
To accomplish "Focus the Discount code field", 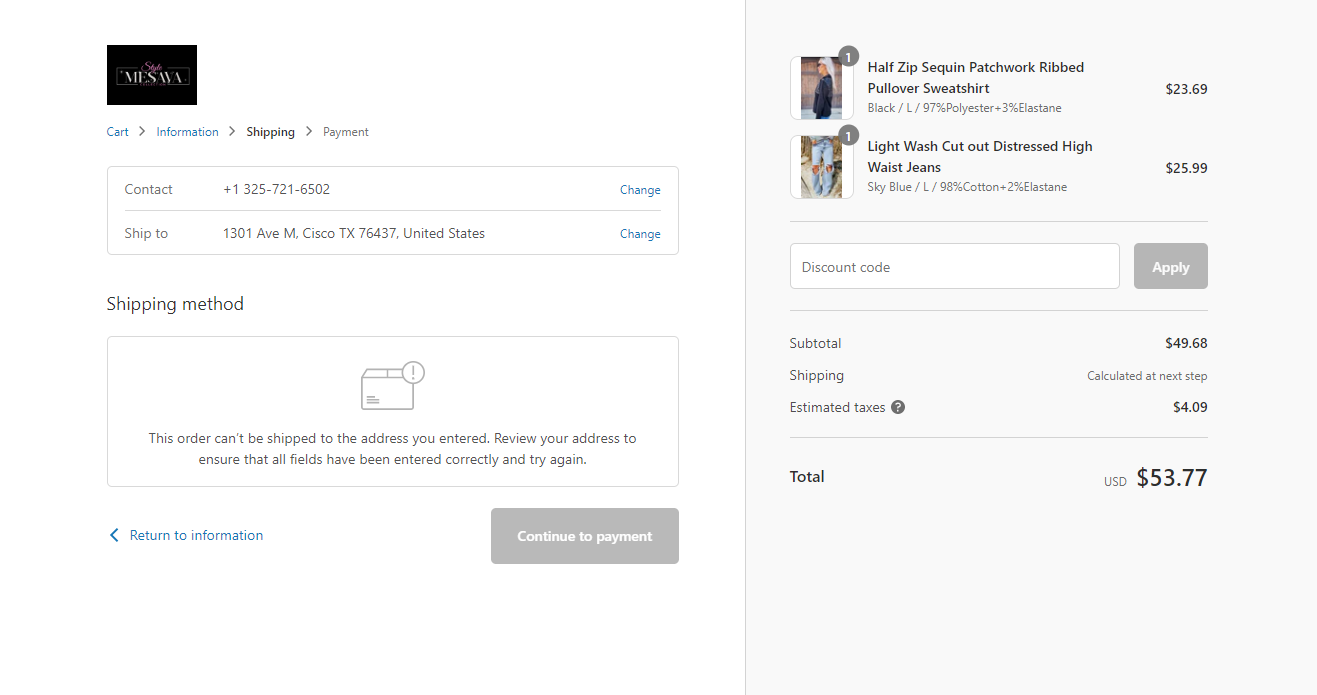I will tap(954, 267).
